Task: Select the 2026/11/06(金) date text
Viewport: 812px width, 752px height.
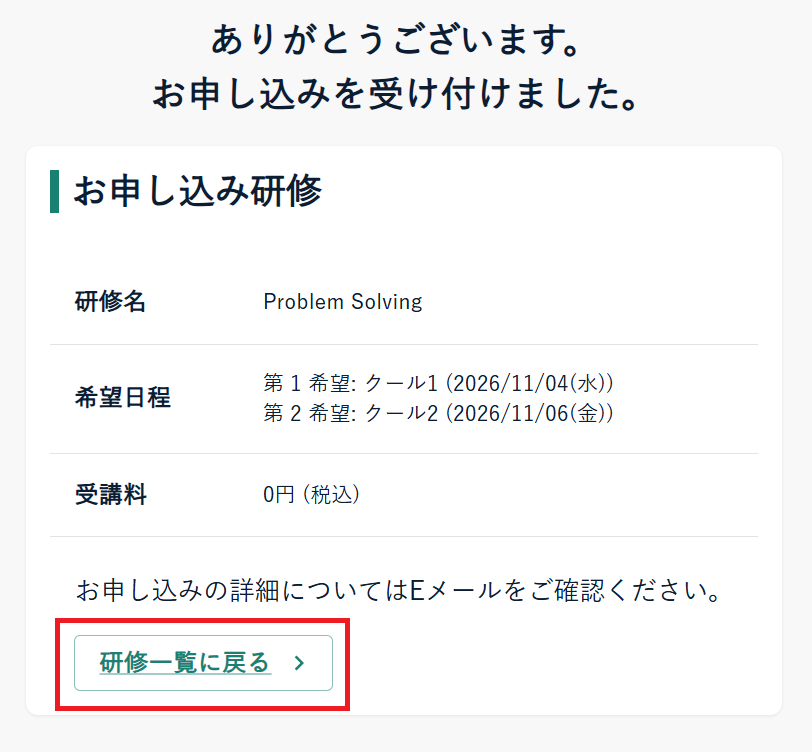Action: pyautogui.click(x=530, y=413)
